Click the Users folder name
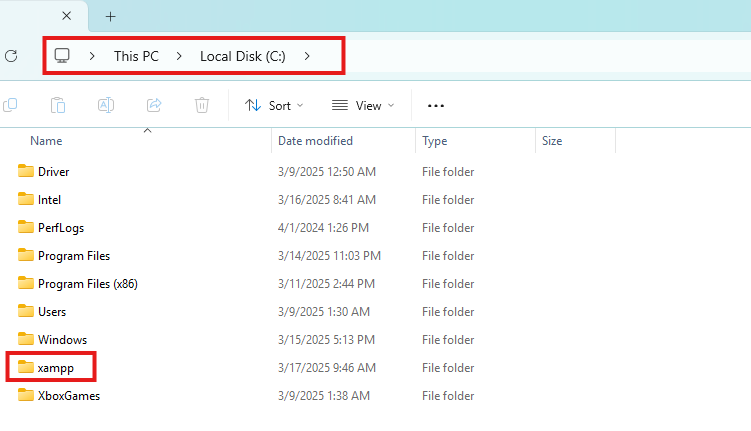The width and height of the screenshot is (751, 431). (52, 312)
